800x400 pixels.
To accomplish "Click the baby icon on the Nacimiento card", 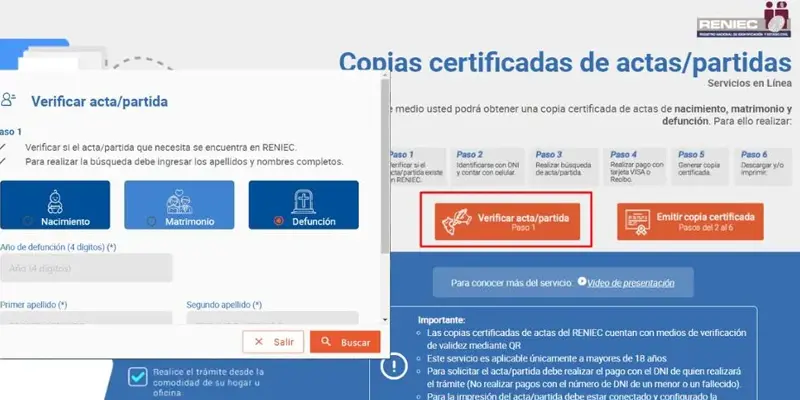I will tap(55, 202).
